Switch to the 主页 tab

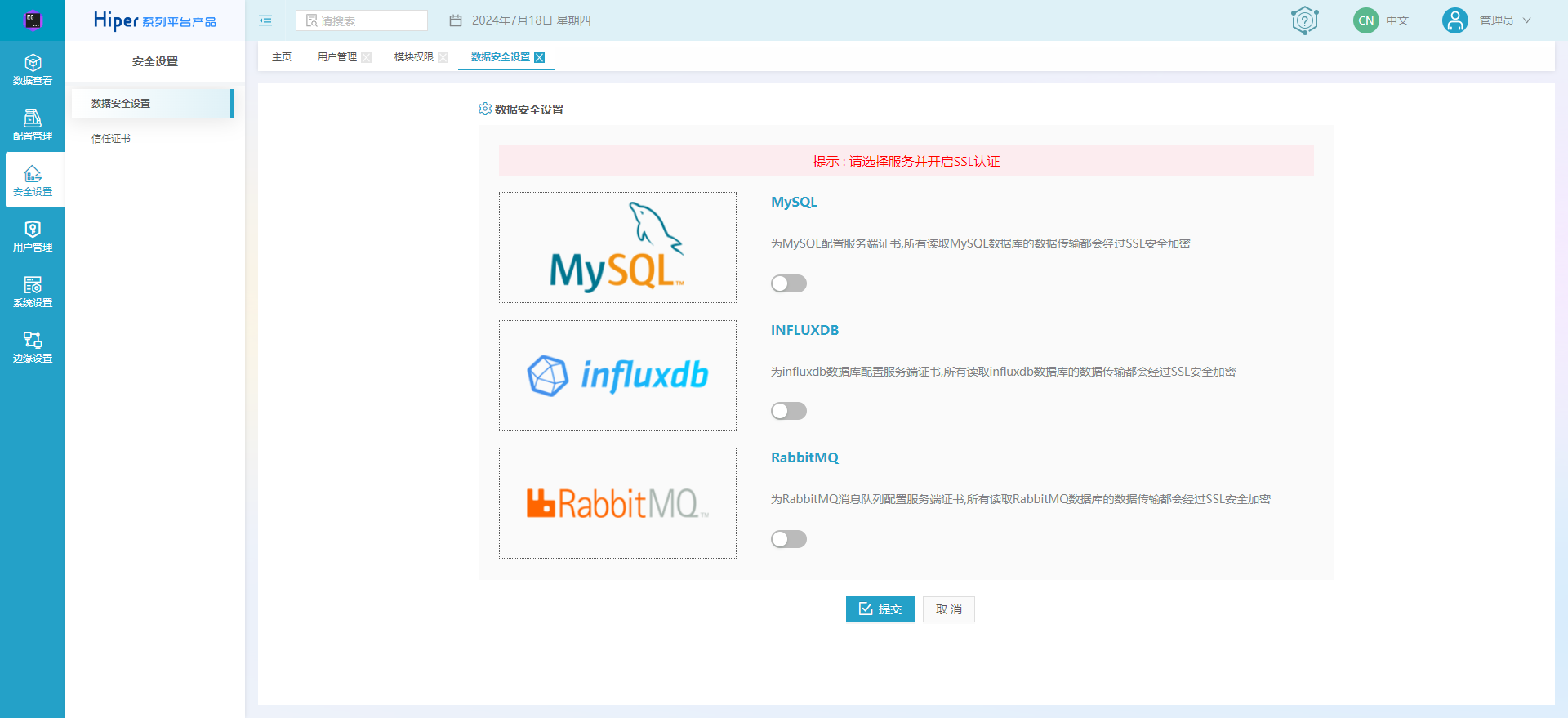pyautogui.click(x=282, y=57)
